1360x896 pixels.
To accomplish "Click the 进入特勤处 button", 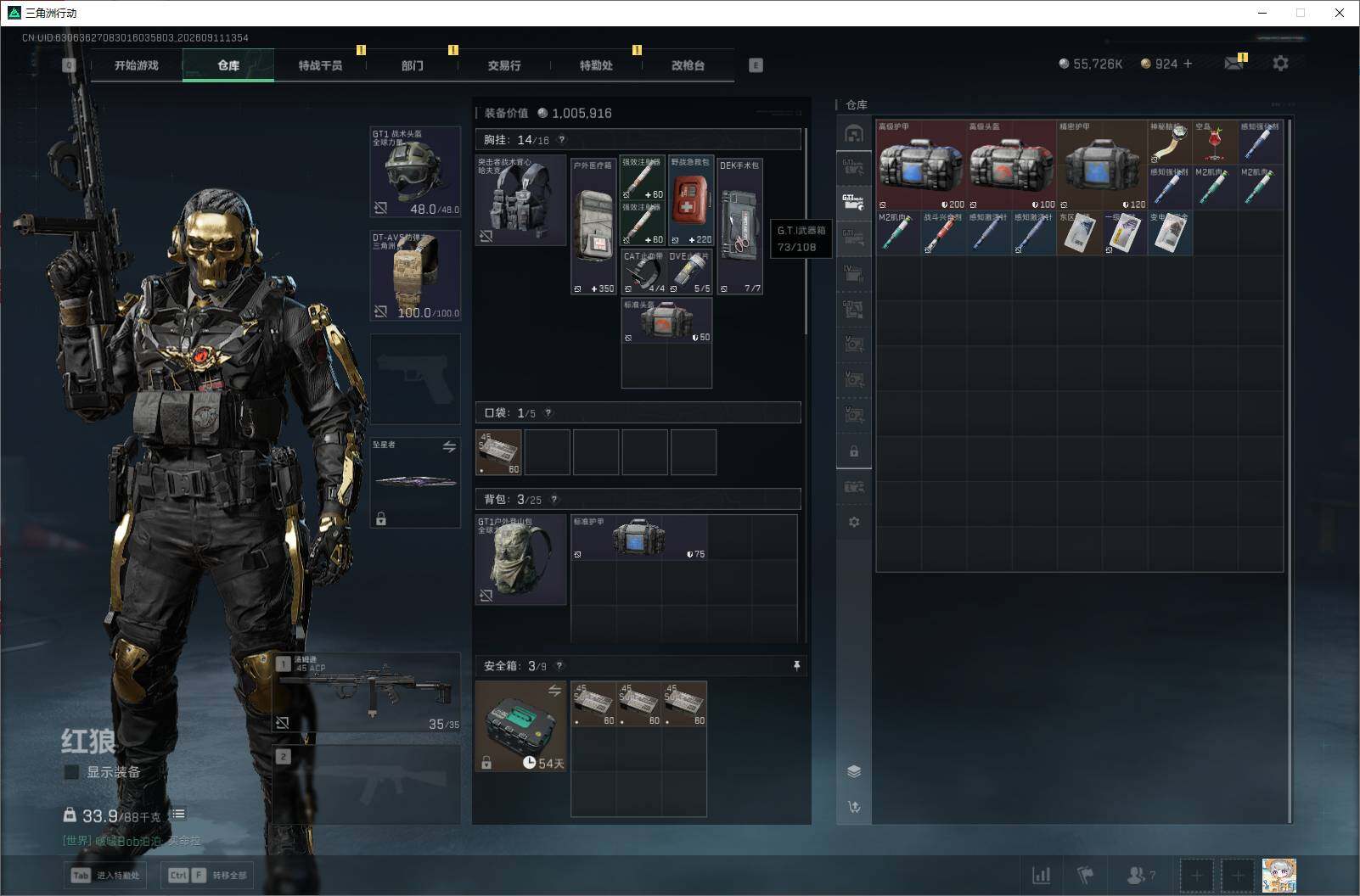I will pos(106,875).
